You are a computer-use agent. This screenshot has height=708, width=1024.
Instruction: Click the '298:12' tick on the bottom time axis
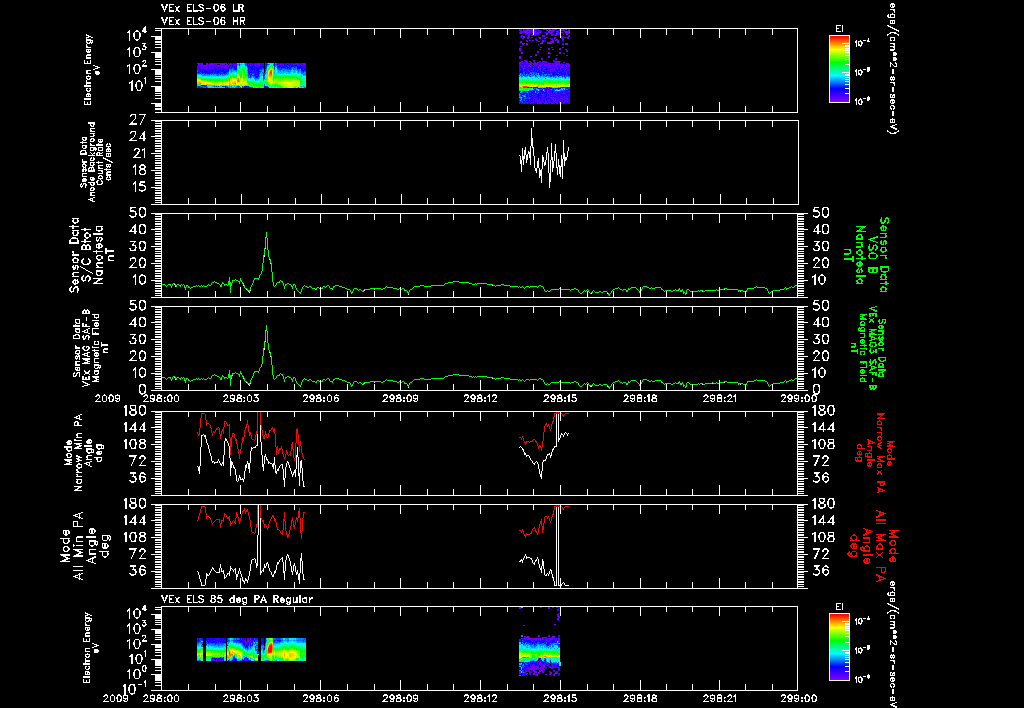tap(480, 698)
